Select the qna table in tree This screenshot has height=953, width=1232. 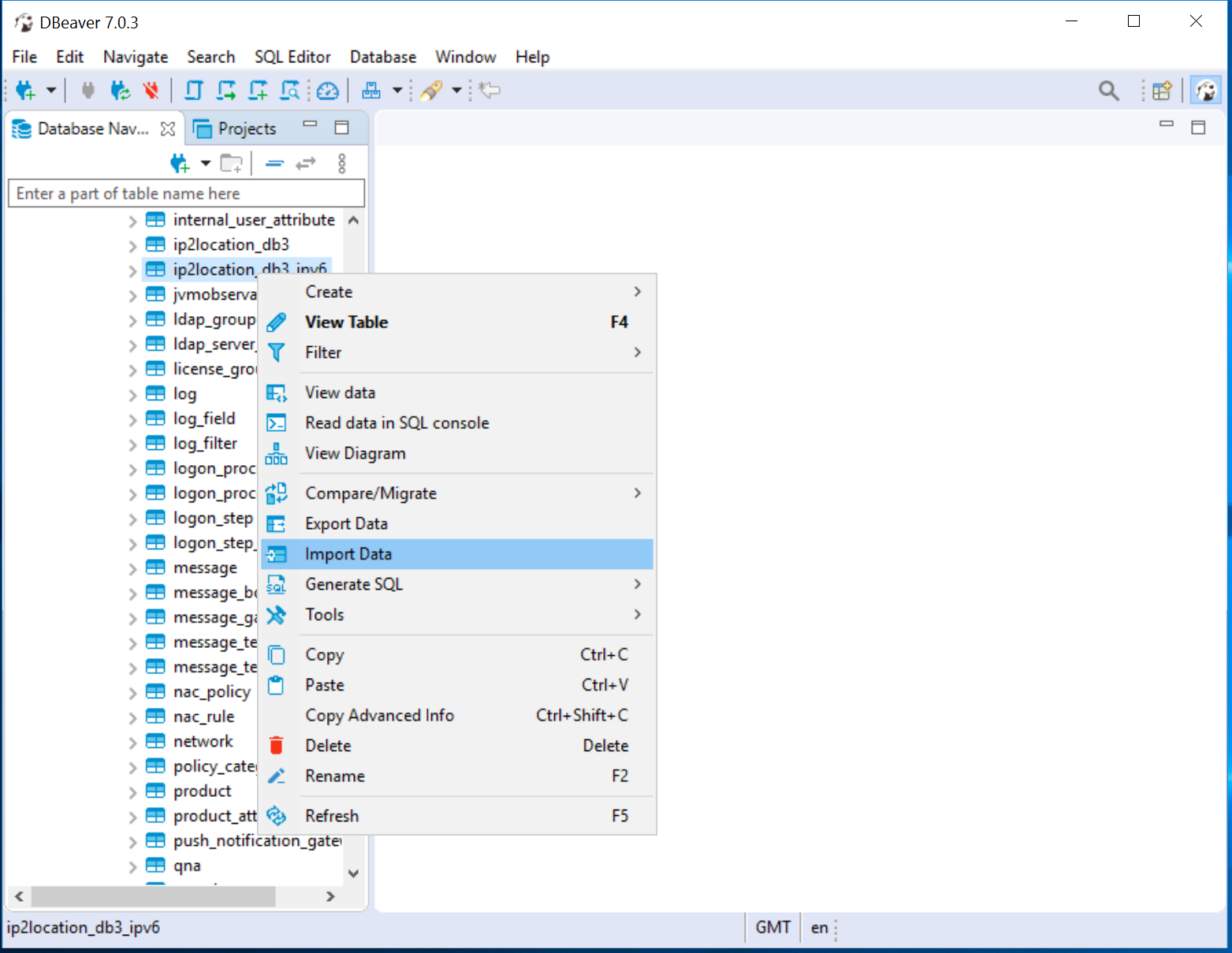point(187,866)
